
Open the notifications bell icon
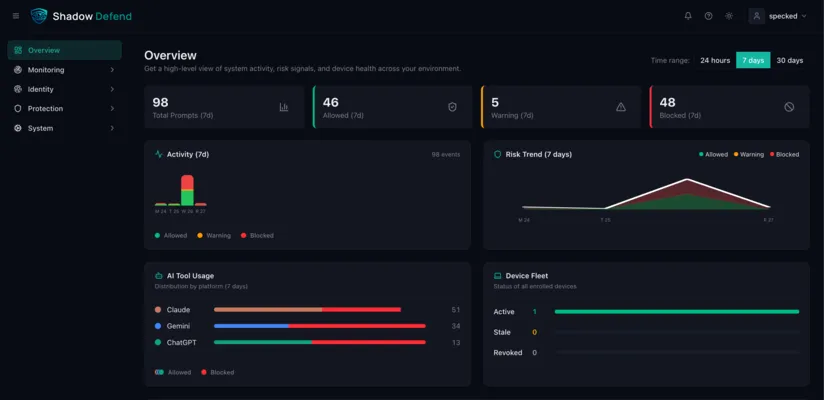point(688,16)
